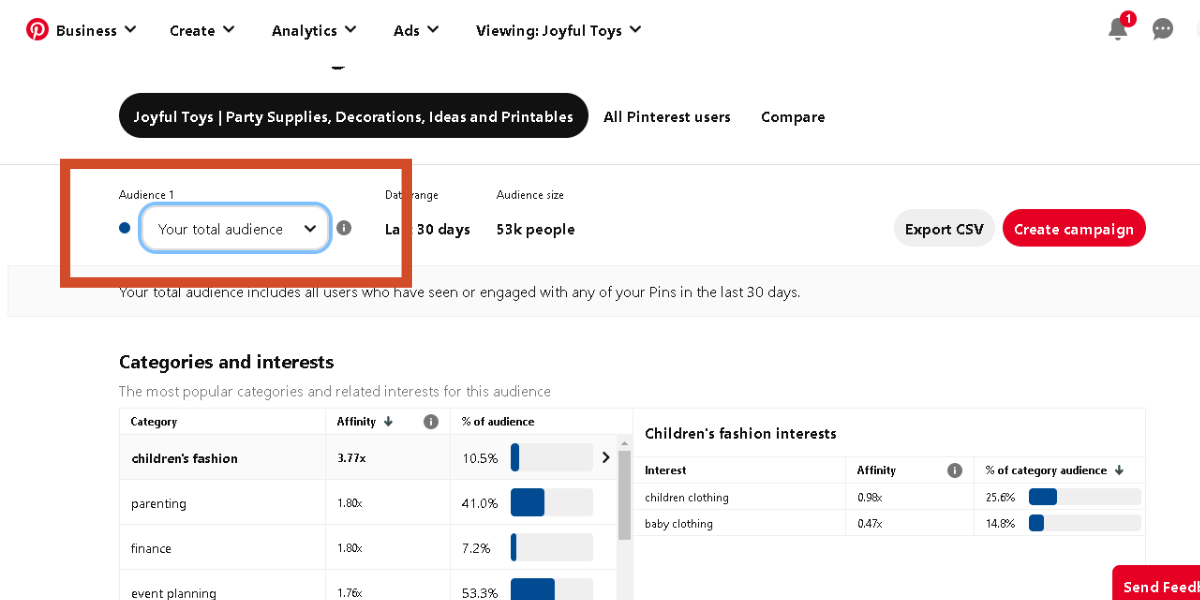
Task: Expand children's fashion row chevron
Action: 605,458
